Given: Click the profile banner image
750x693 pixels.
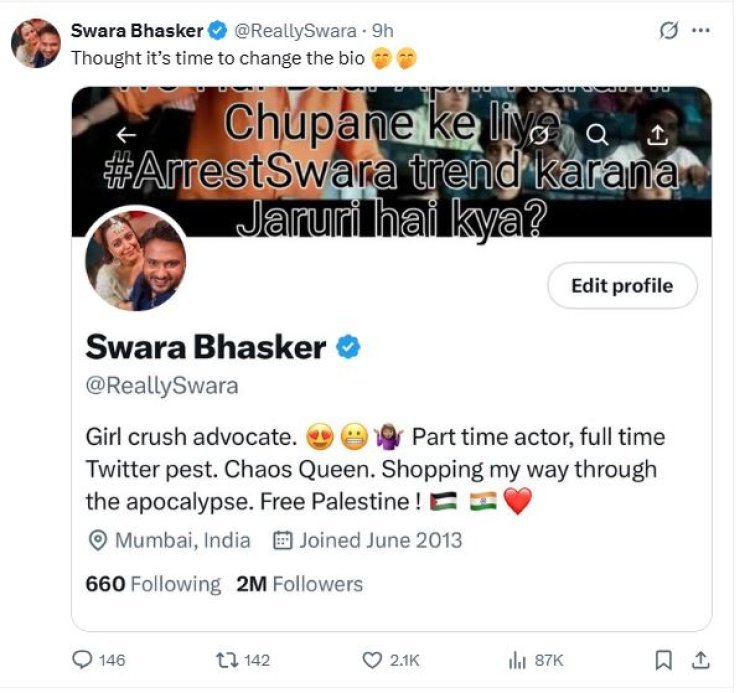Looking at the screenshot, I should (x=391, y=162).
